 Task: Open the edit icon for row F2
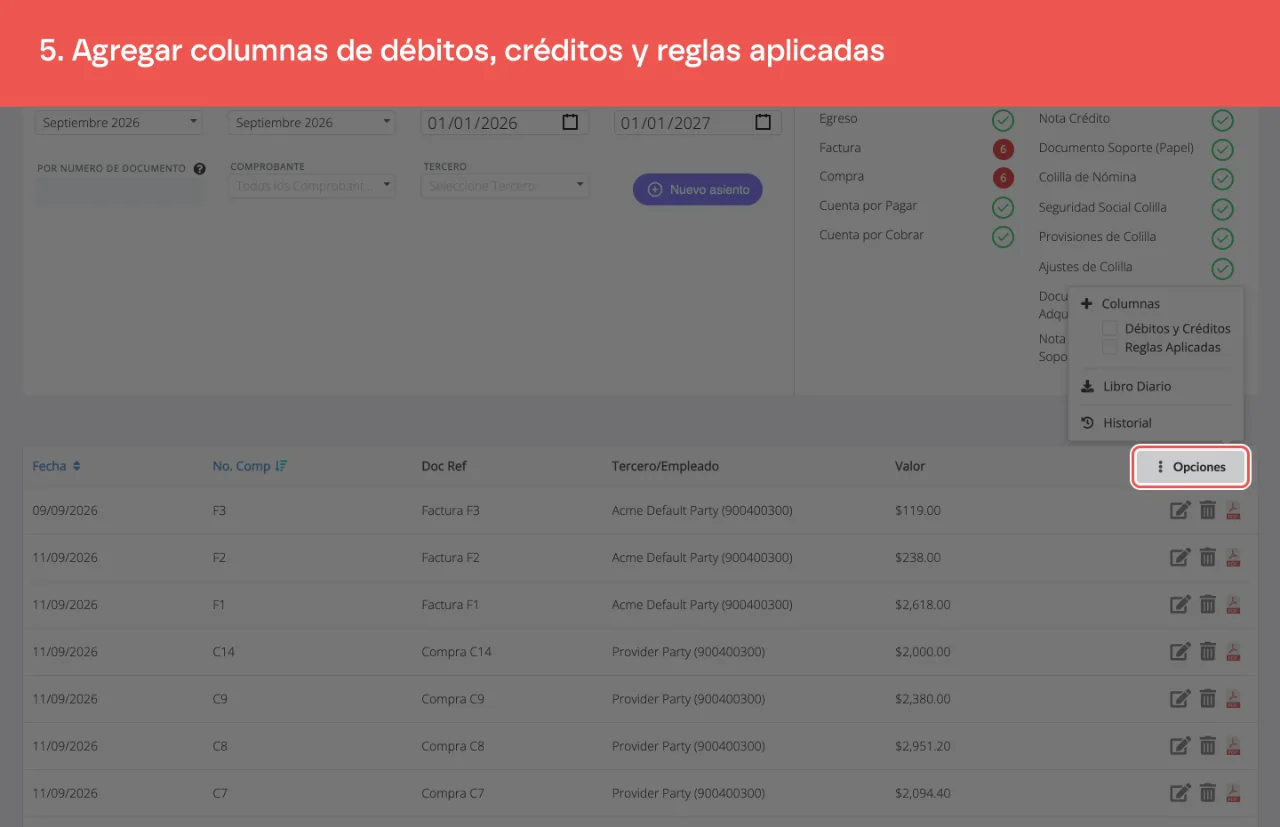tap(1180, 557)
